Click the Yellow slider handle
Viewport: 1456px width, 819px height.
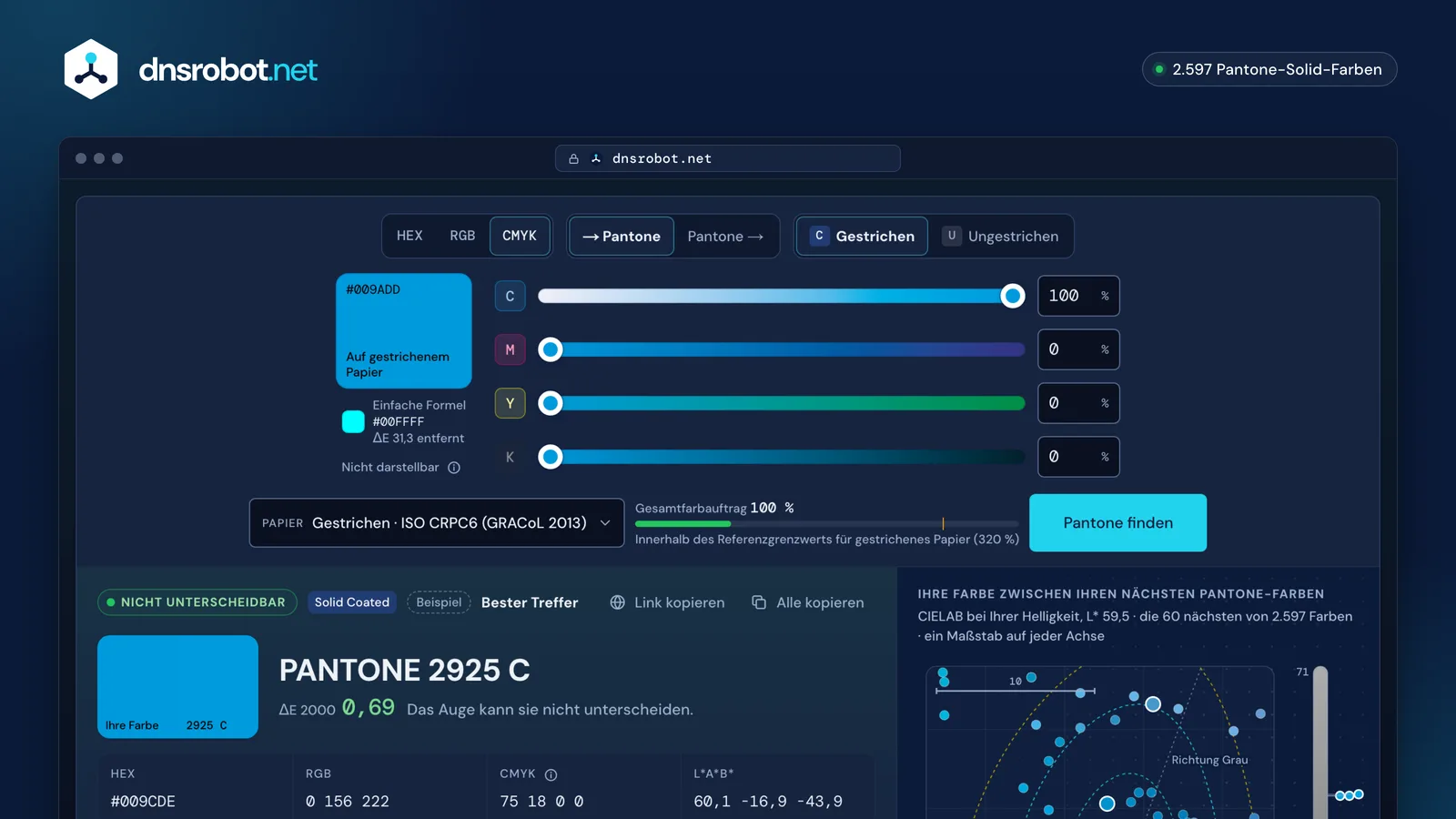[551, 403]
